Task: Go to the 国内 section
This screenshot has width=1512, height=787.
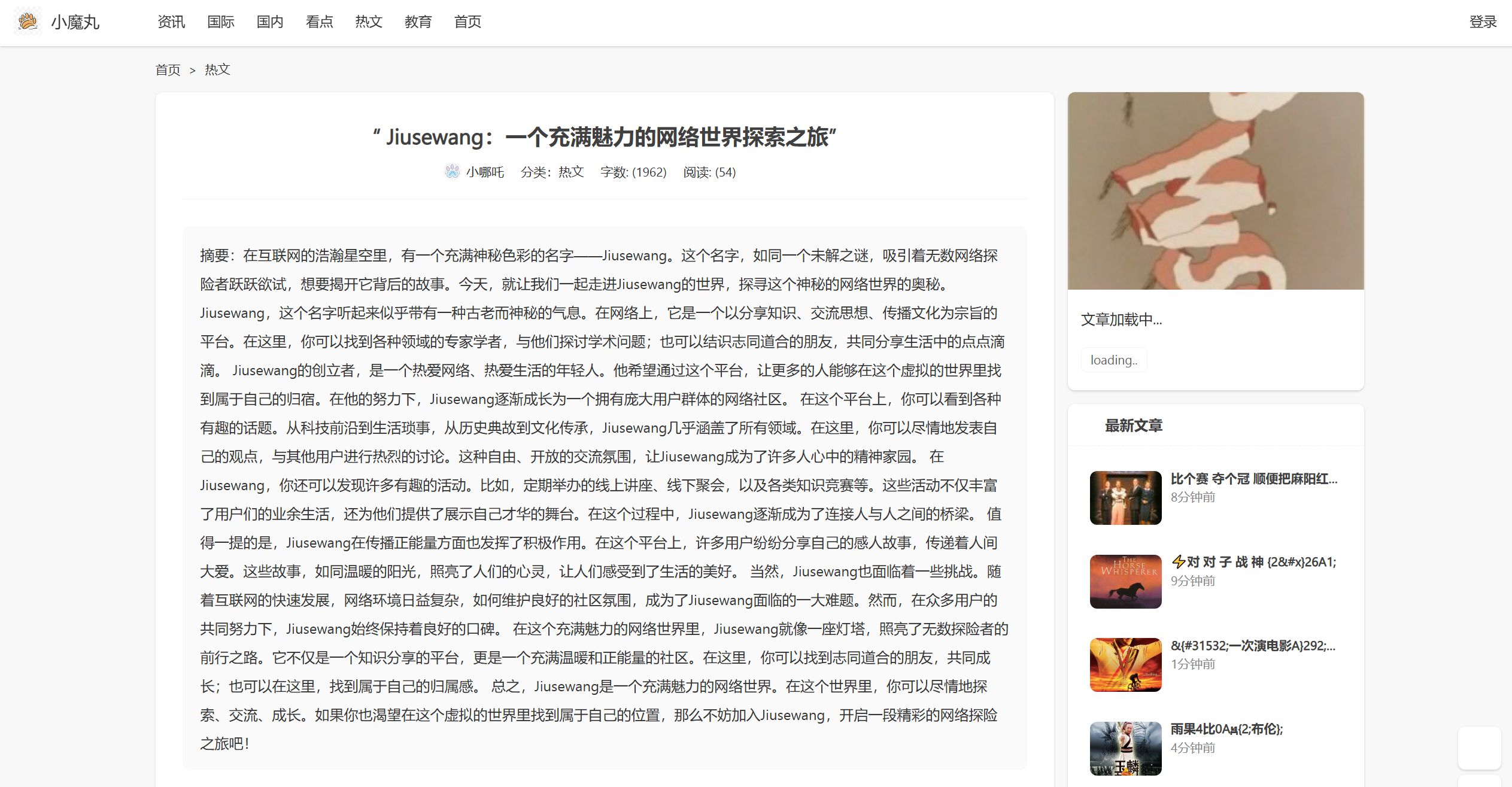Action: coord(270,22)
